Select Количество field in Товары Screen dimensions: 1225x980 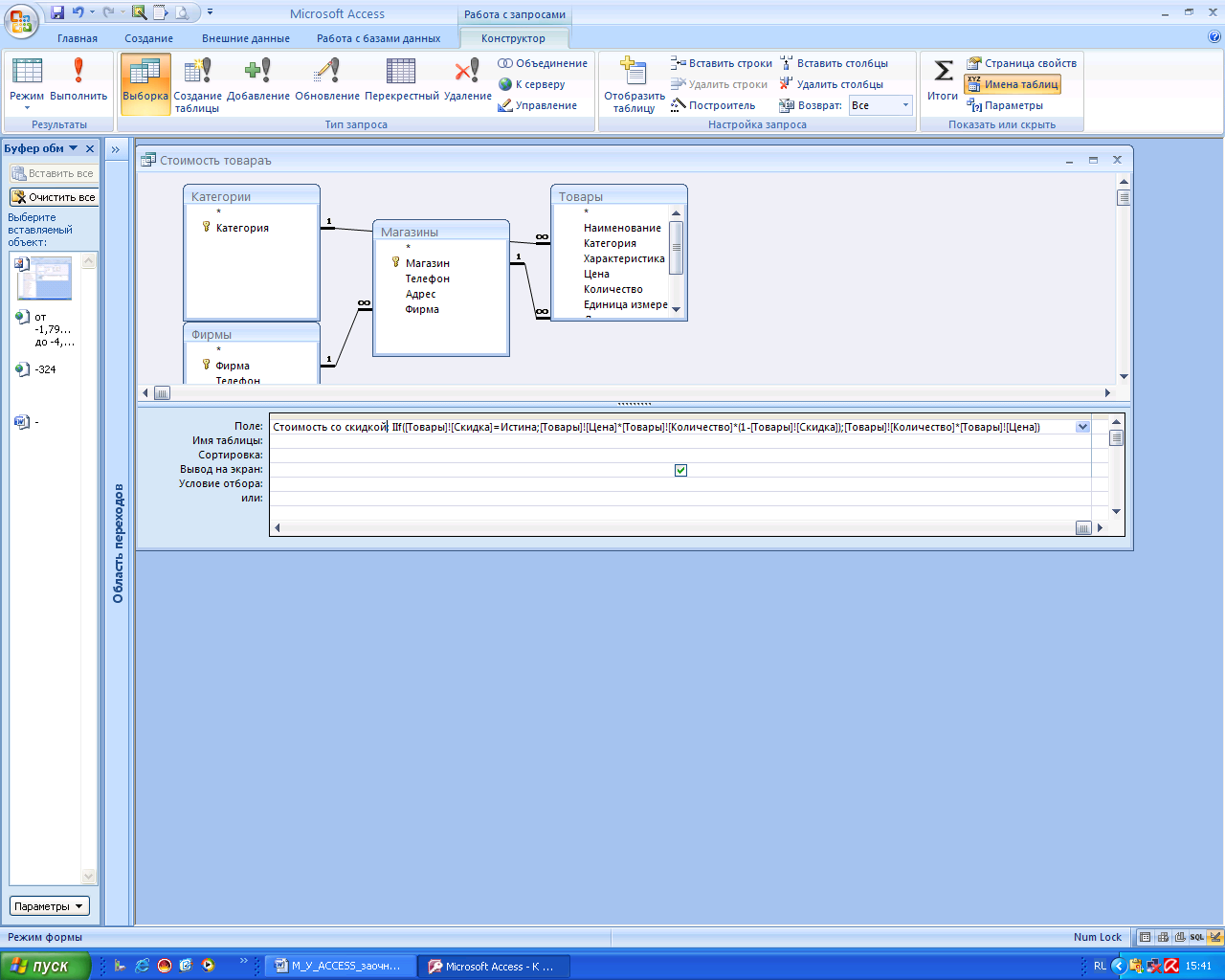coord(613,289)
